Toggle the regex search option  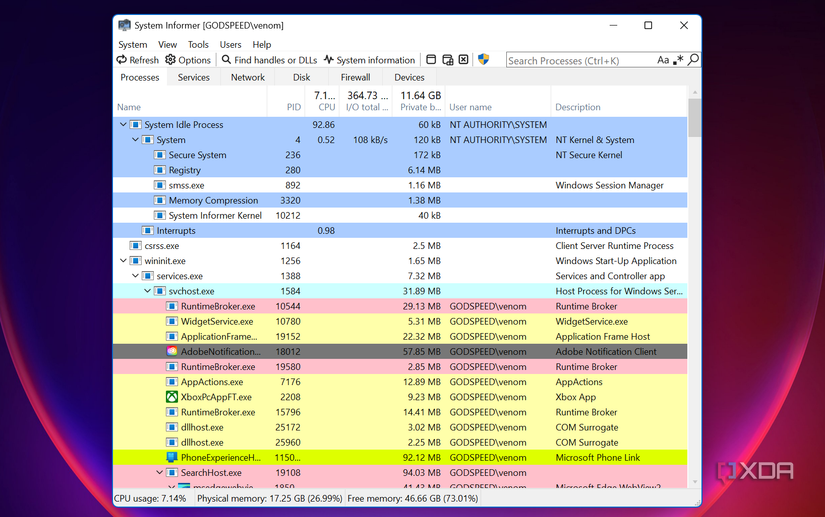(x=678, y=60)
